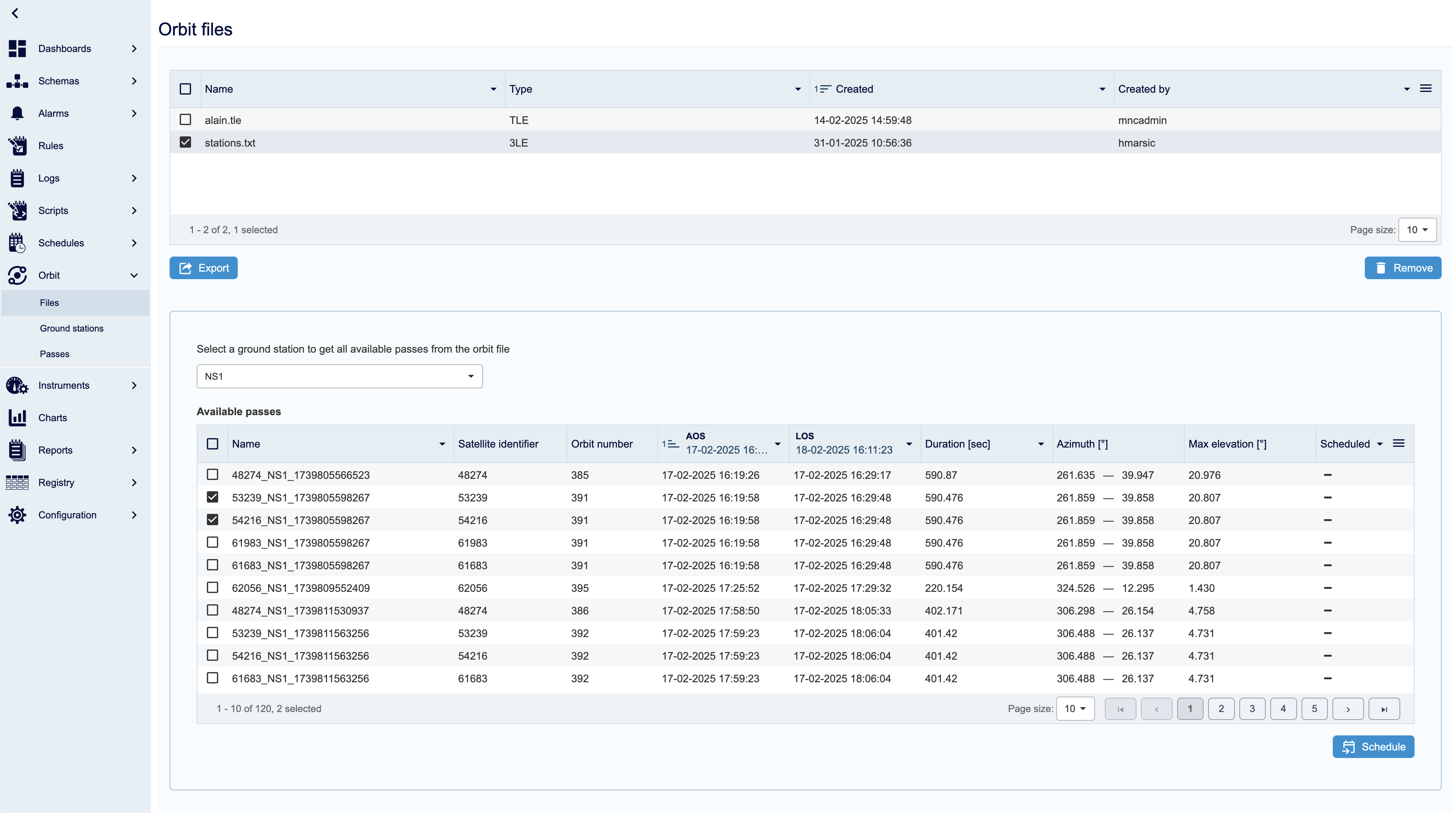Click the Instruments gauge icon

coord(17,385)
